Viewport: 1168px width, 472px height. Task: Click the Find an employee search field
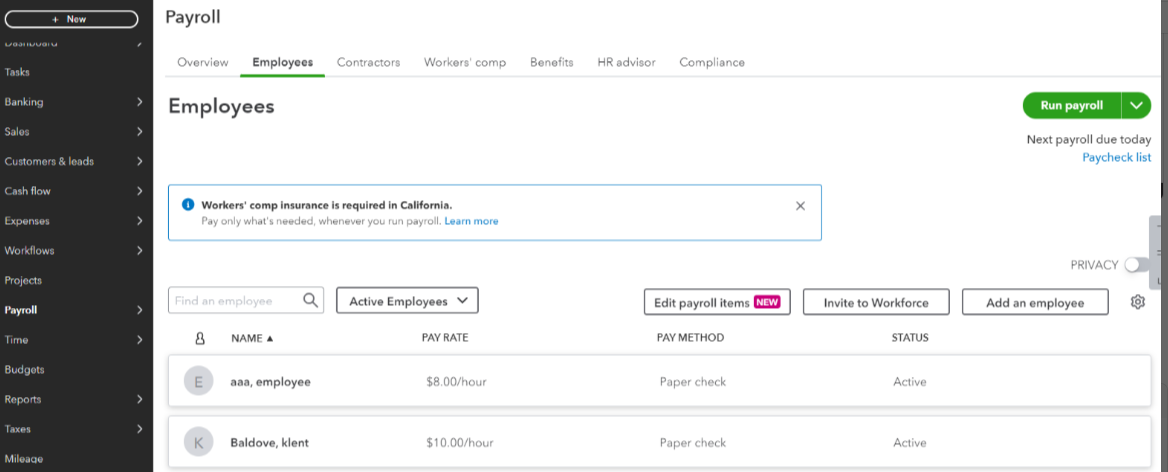(x=235, y=301)
